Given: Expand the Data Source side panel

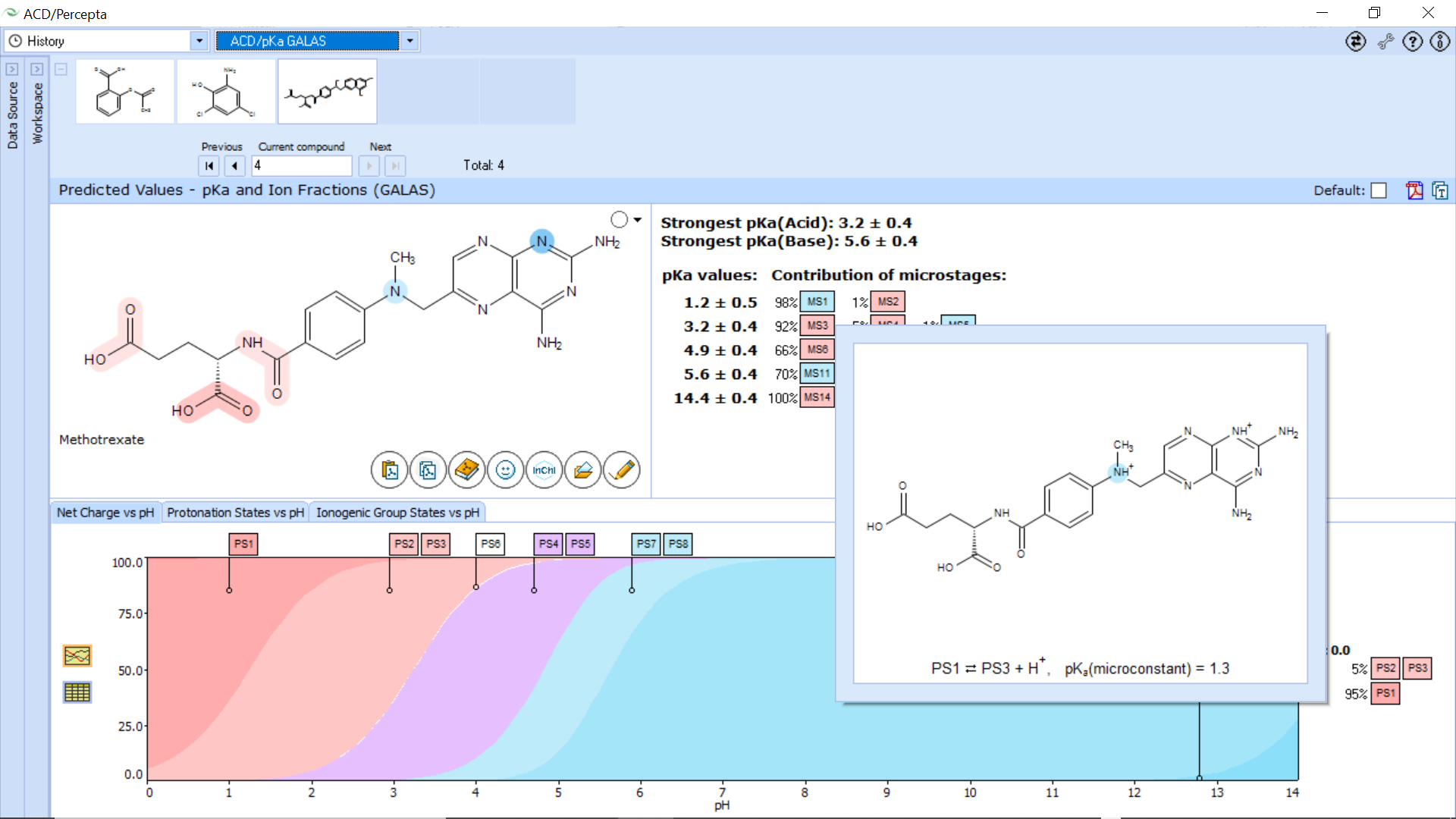Looking at the screenshot, I should coord(12,69).
